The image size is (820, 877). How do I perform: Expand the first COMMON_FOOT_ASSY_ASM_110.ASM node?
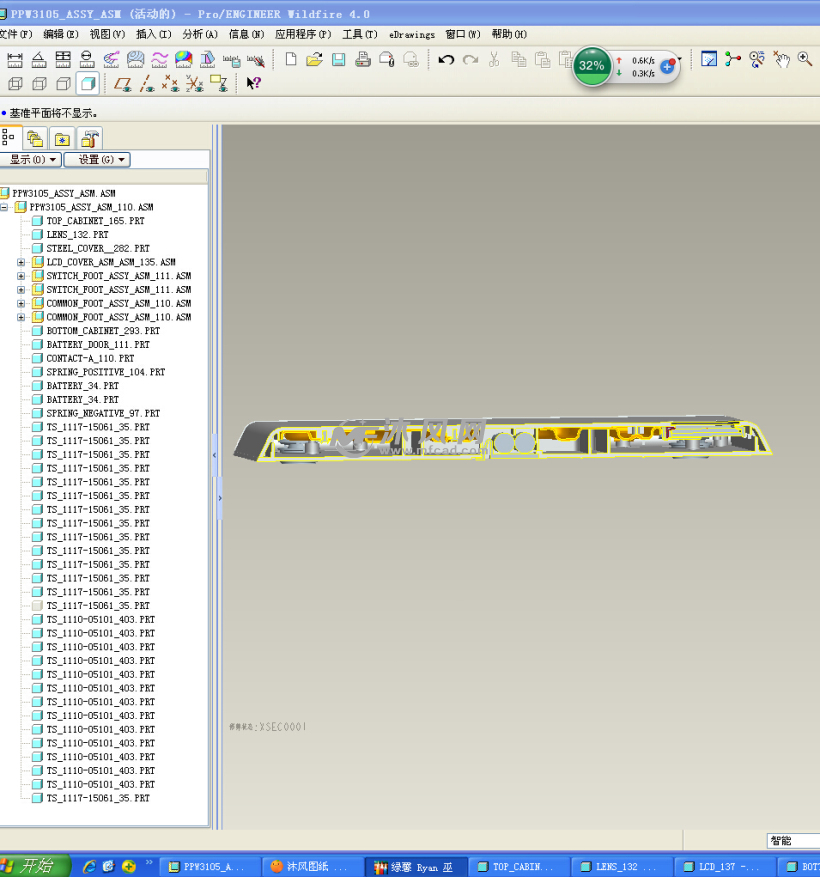click(21, 304)
